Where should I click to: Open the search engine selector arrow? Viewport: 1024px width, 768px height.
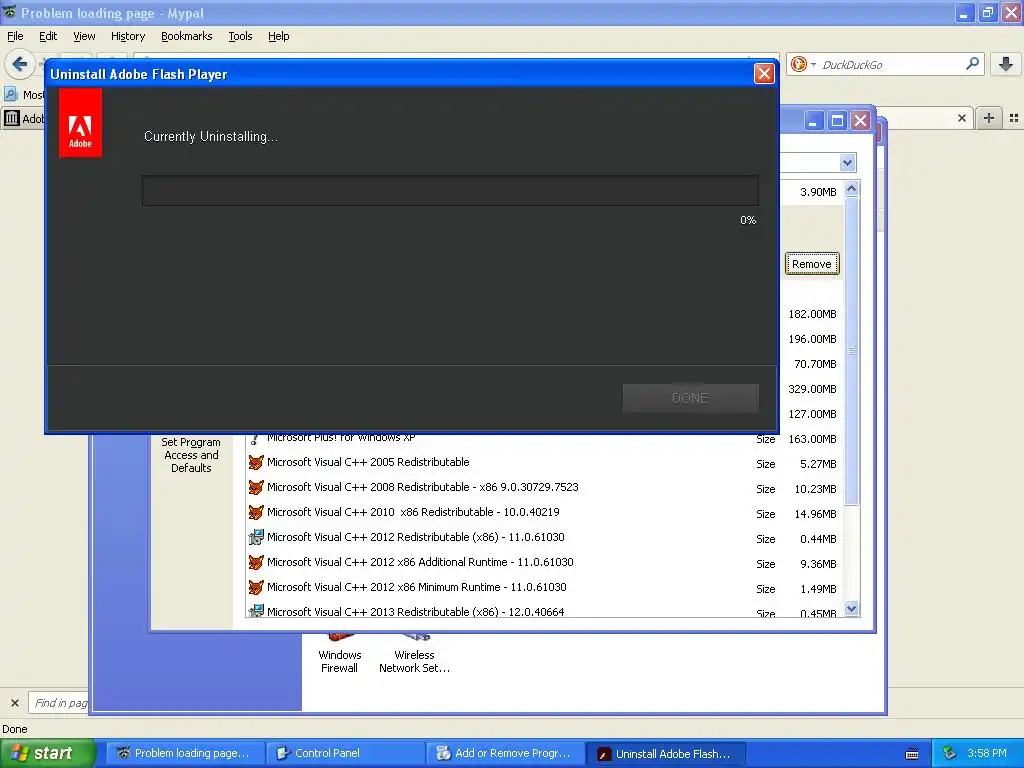tap(814, 64)
